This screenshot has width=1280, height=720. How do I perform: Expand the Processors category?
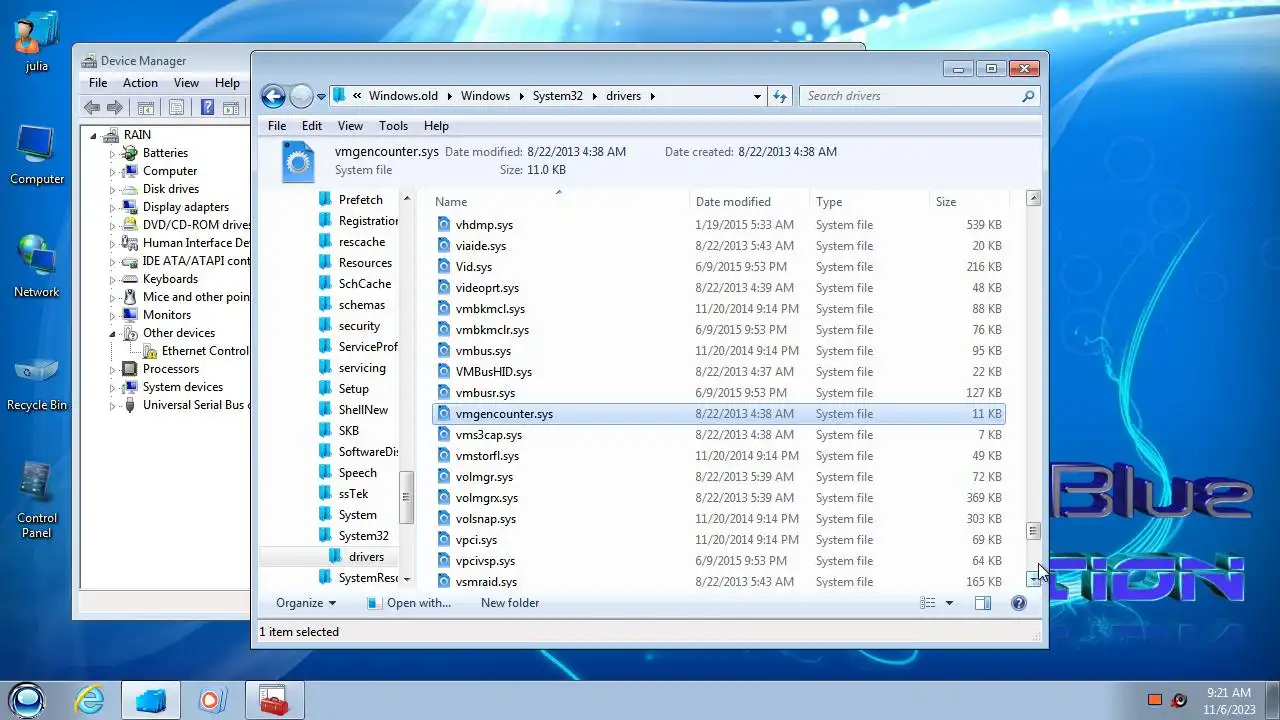(112, 369)
